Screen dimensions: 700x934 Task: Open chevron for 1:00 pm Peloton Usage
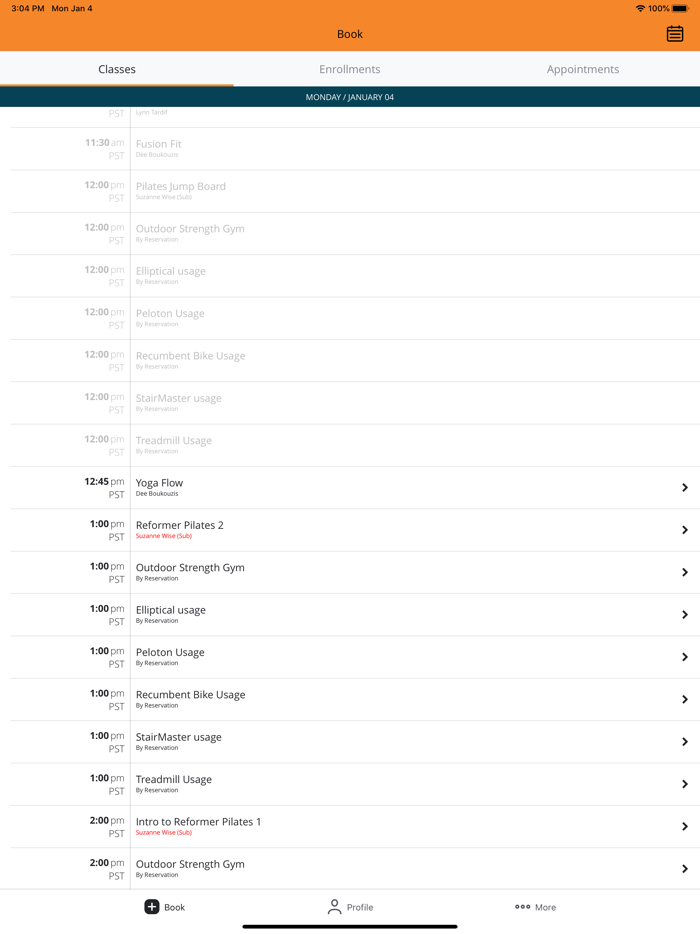(x=685, y=656)
